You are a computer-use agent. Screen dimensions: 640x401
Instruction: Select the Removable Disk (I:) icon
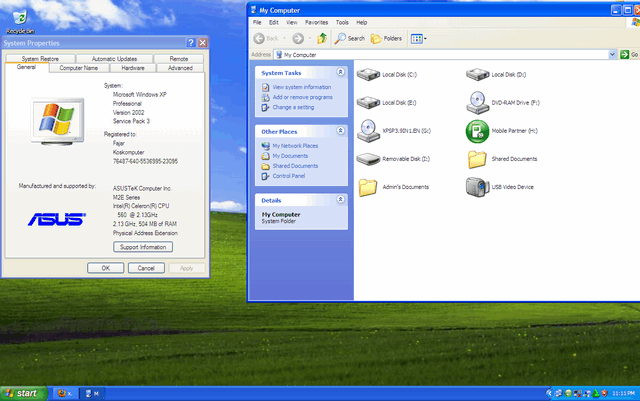(x=368, y=159)
